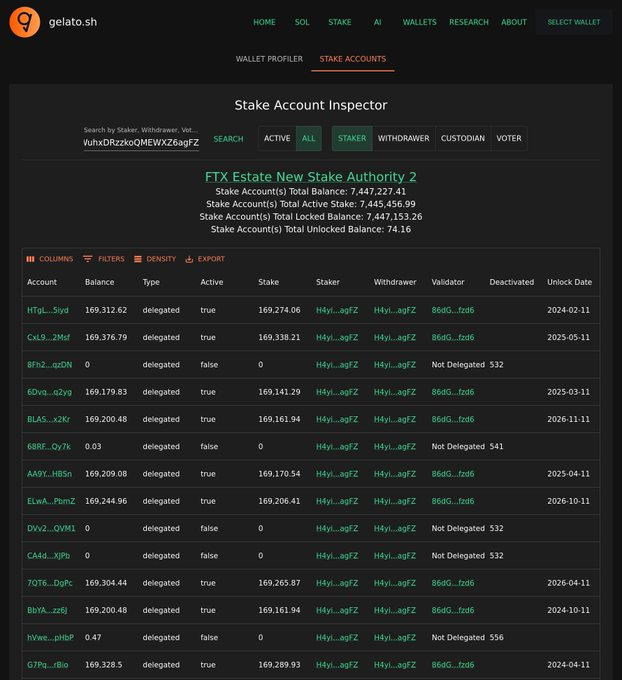Image resolution: width=622 pixels, height=680 pixels.
Task: Open stake account 6Dvq...q2yg
Action: (49, 392)
